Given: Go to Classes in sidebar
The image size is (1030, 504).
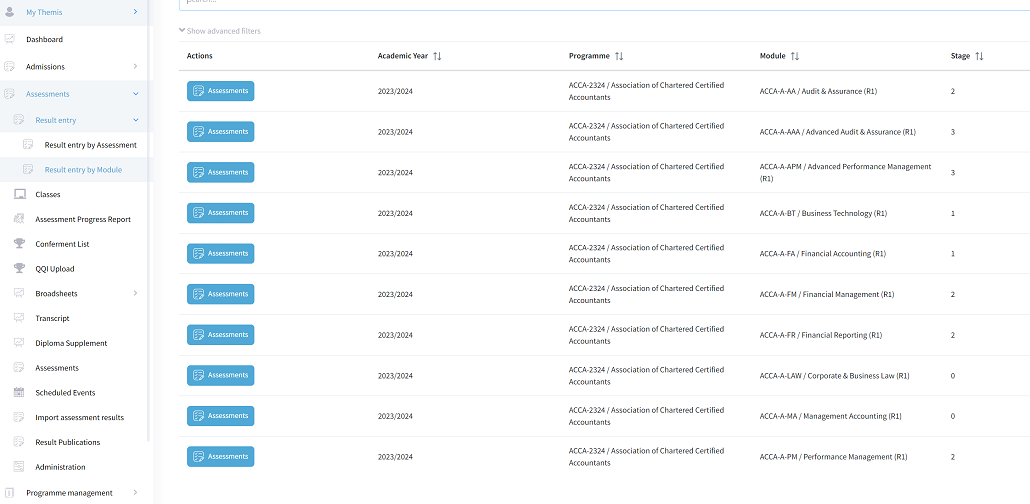Looking at the screenshot, I should pyautogui.click(x=48, y=195).
